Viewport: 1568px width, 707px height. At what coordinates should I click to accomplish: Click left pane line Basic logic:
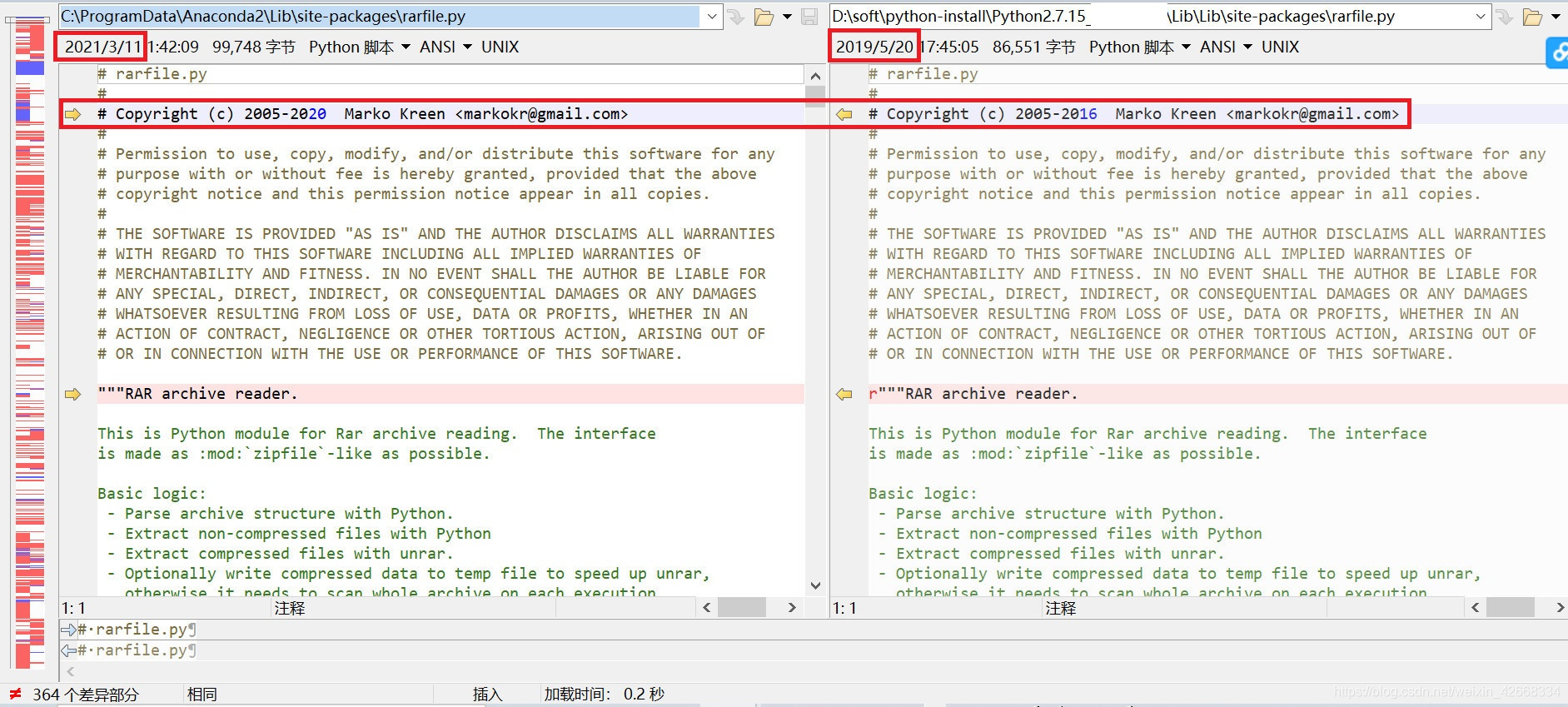tap(152, 494)
